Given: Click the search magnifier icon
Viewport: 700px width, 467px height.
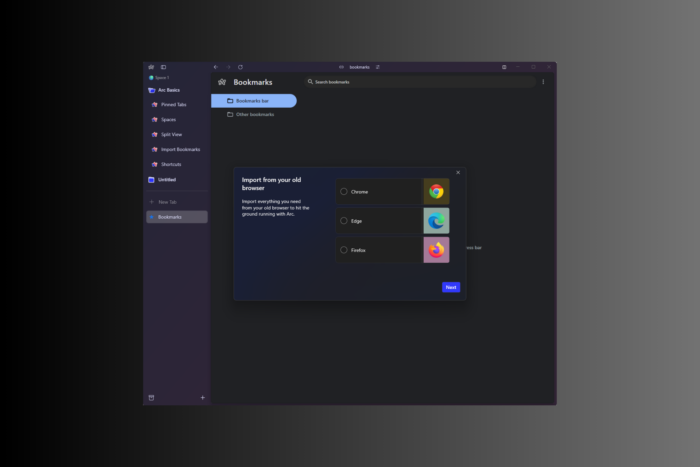Looking at the screenshot, I should 310,82.
